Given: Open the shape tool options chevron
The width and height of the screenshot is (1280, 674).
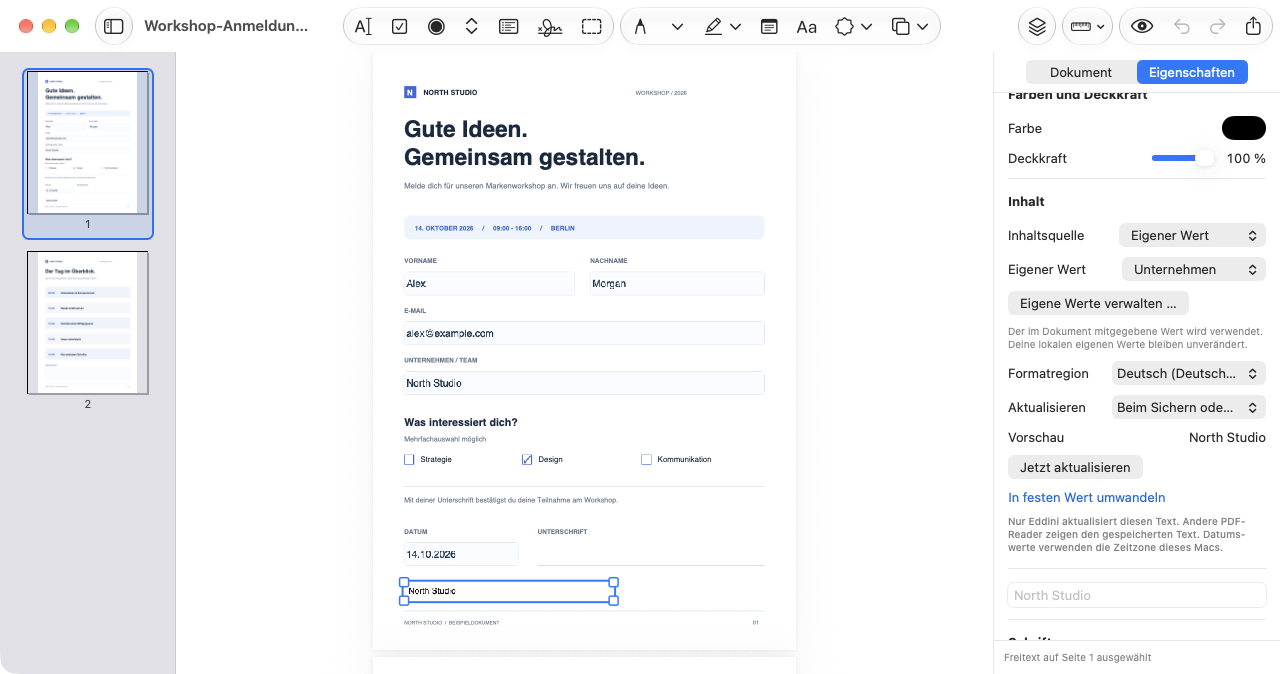Looking at the screenshot, I should coord(867,27).
